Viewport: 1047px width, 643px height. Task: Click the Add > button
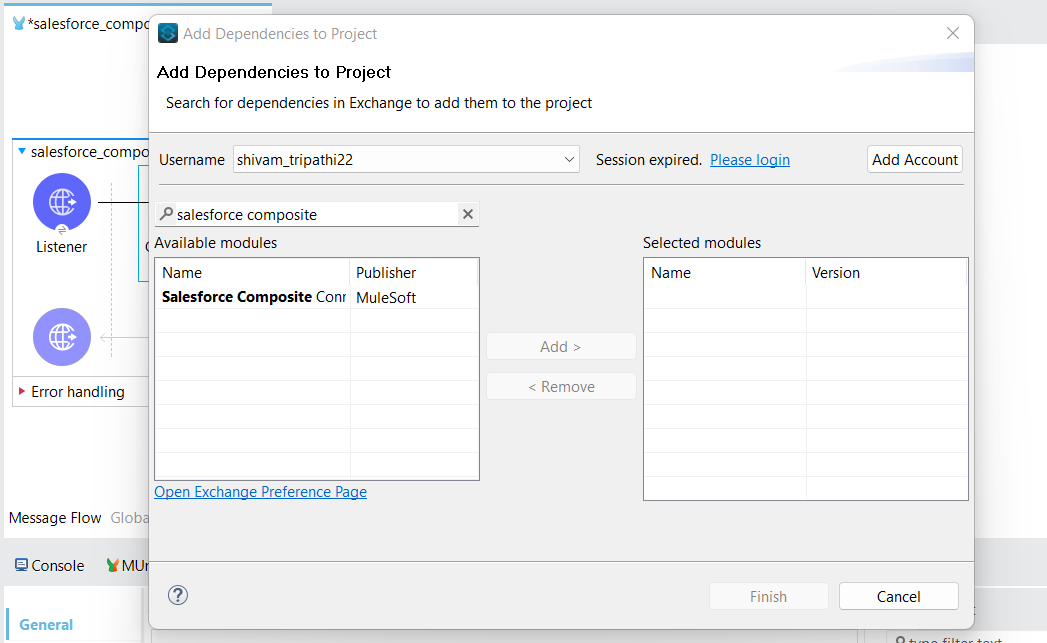561,347
